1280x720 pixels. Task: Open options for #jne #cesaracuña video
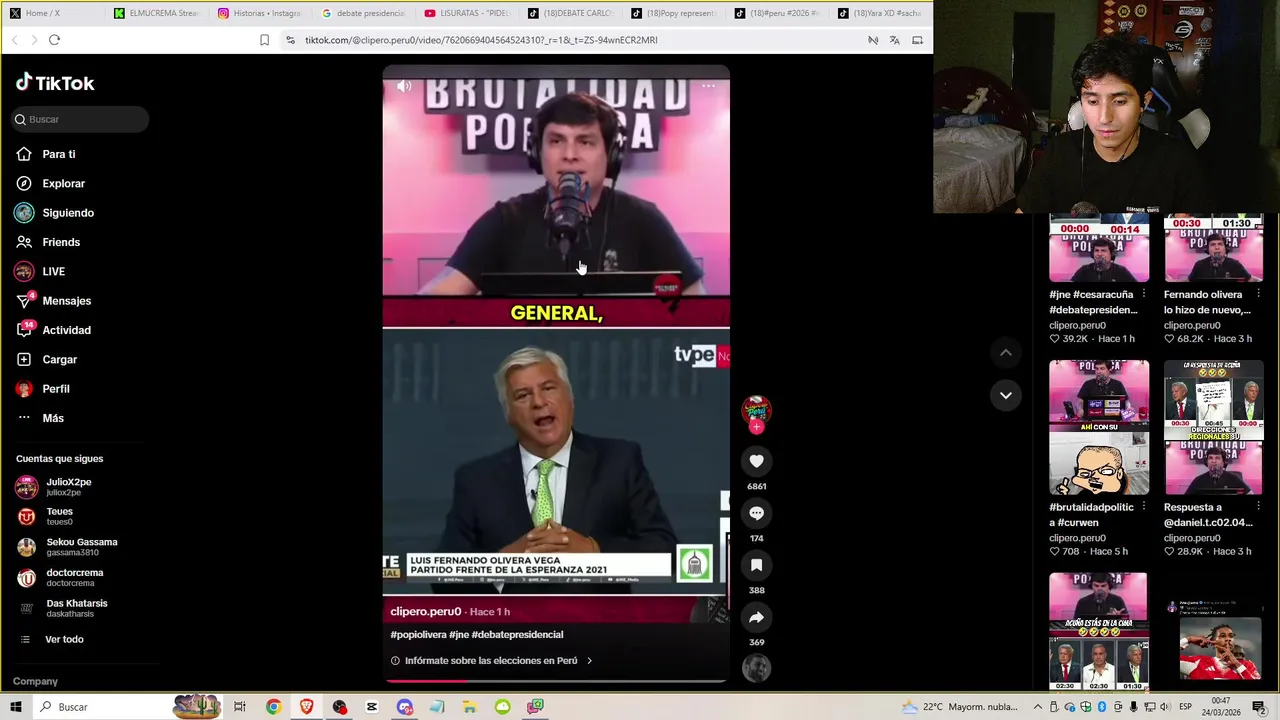click(1143, 295)
